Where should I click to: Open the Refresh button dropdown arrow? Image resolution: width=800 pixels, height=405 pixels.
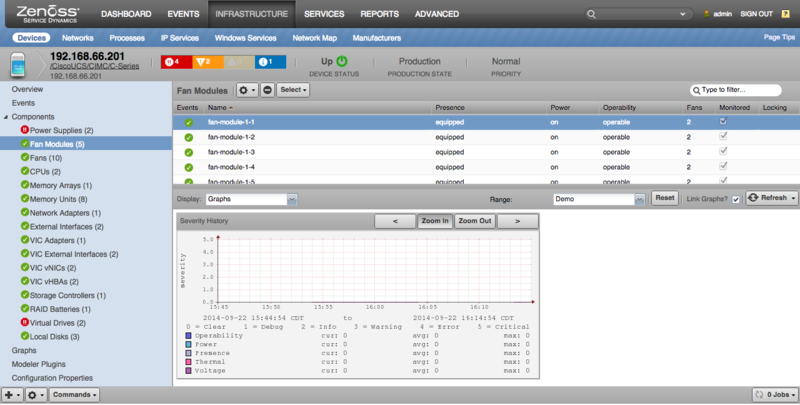pyautogui.click(x=793, y=198)
